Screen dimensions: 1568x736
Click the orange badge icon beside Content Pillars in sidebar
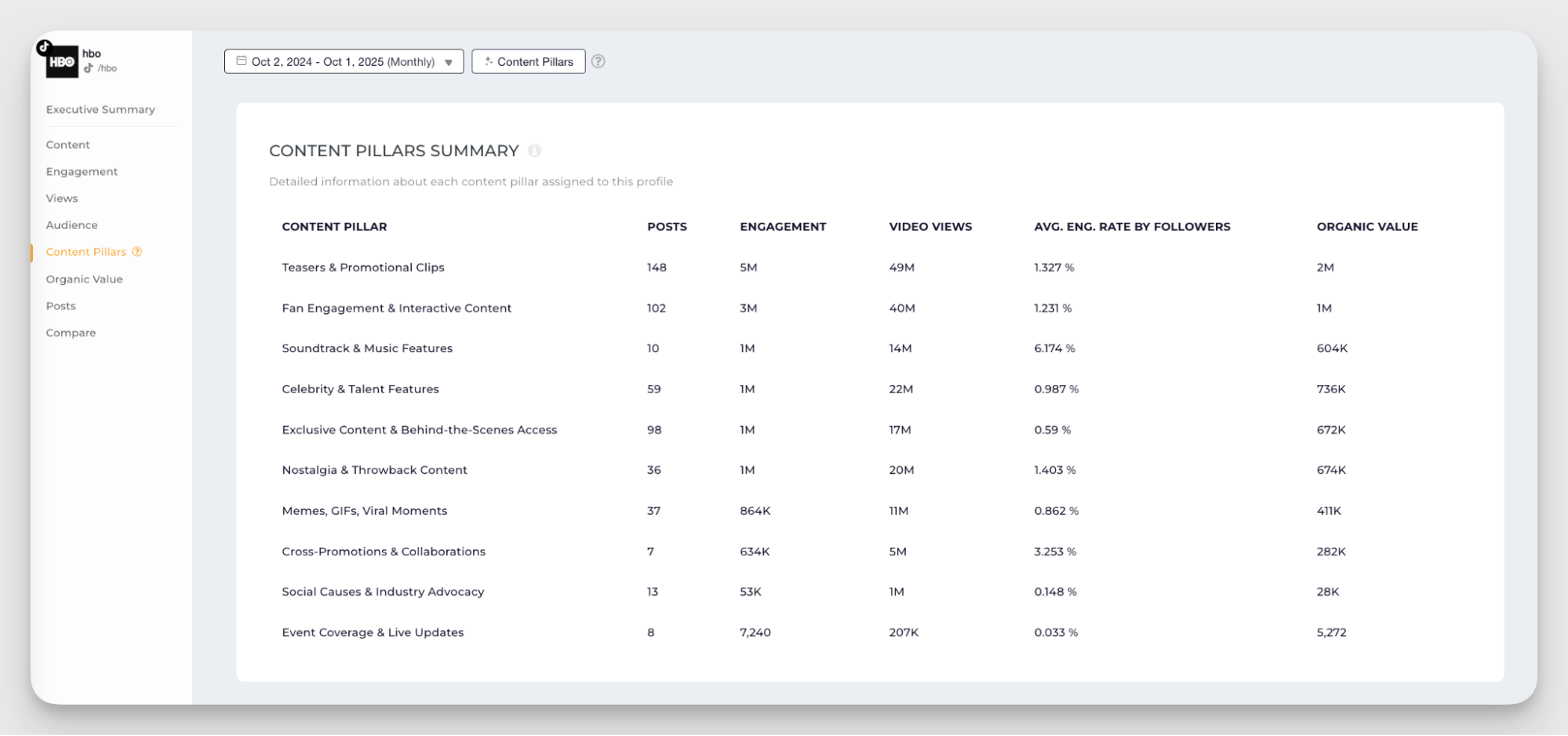pyautogui.click(x=137, y=252)
